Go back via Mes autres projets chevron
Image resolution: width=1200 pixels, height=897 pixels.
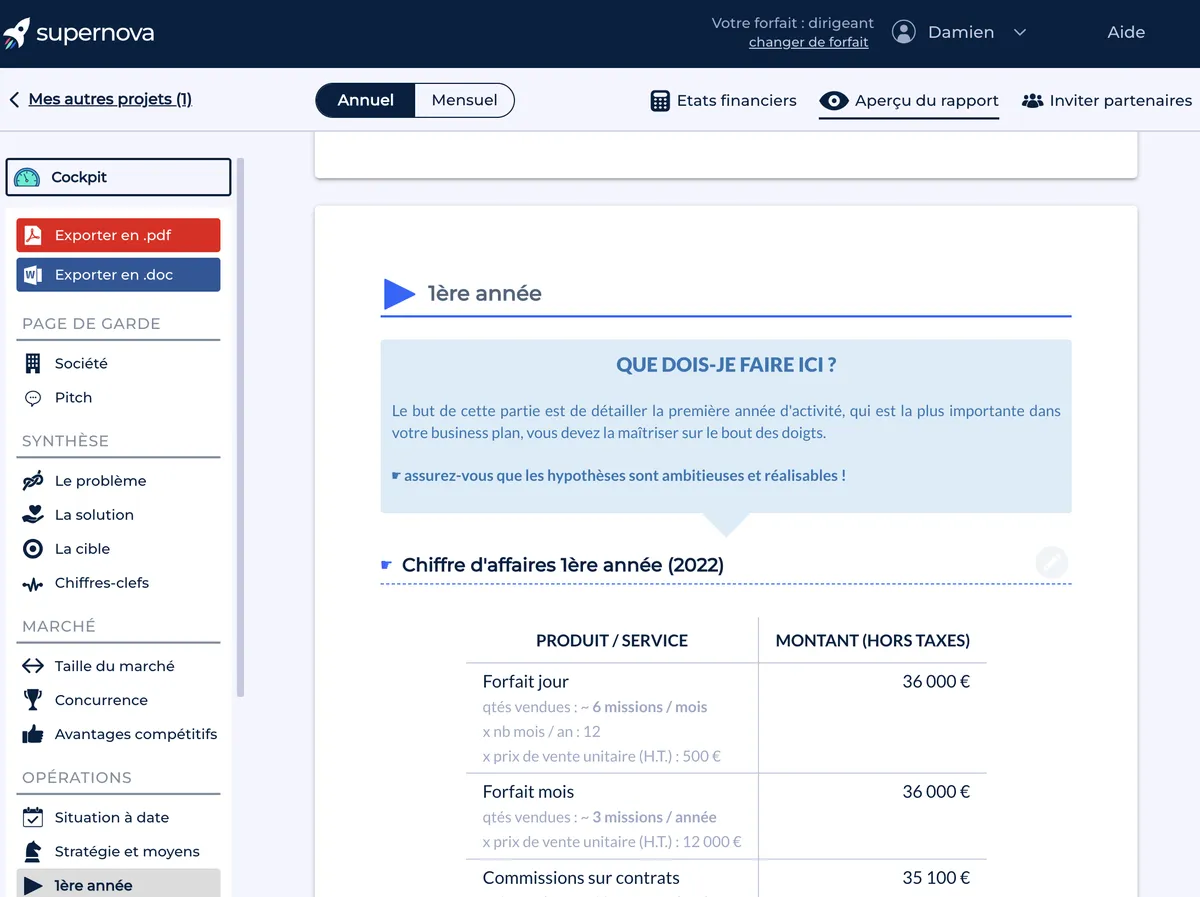pos(14,100)
